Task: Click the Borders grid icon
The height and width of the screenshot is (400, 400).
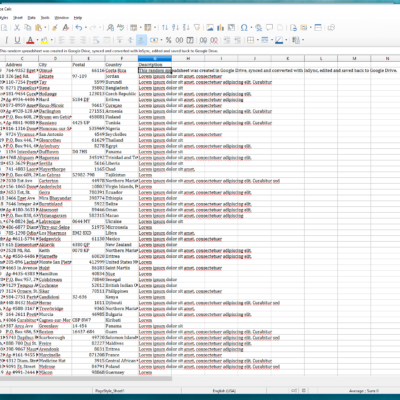Action: click(250, 40)
